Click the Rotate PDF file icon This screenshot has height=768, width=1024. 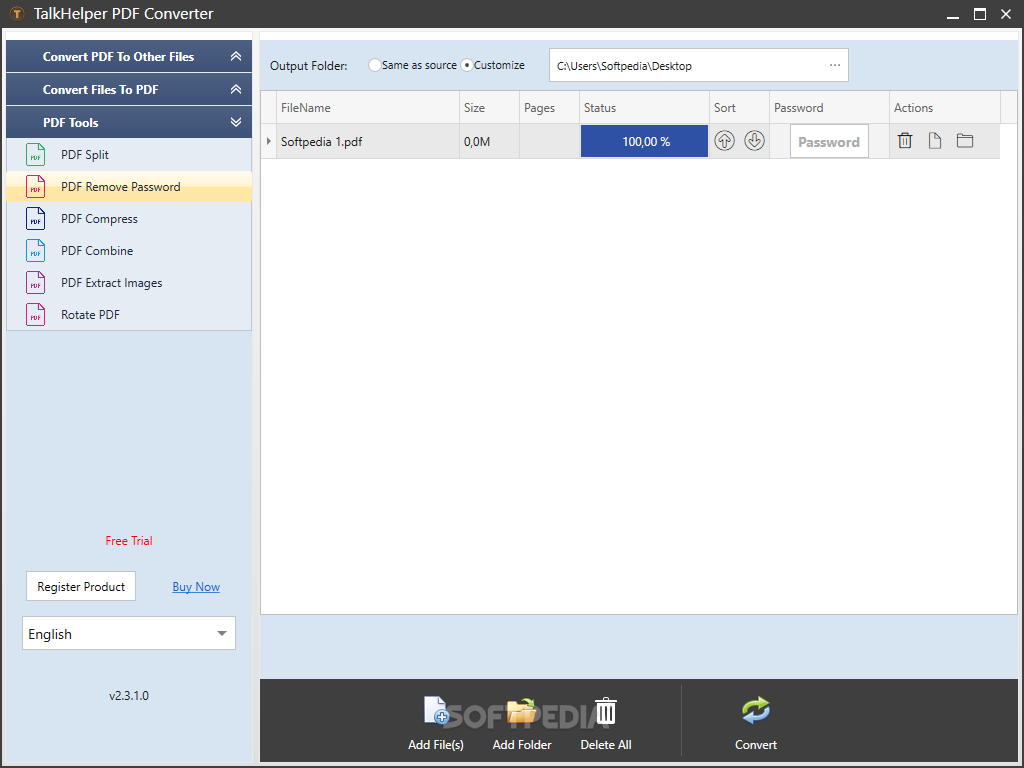[35, 315]
